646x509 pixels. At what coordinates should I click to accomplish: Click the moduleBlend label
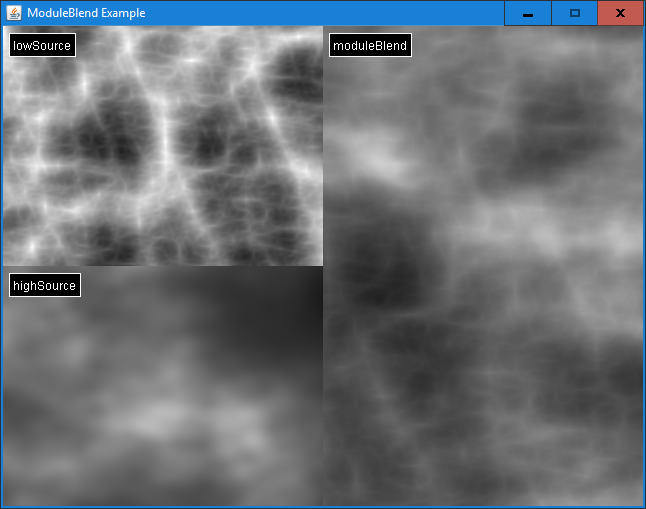[x=370, y=45]
